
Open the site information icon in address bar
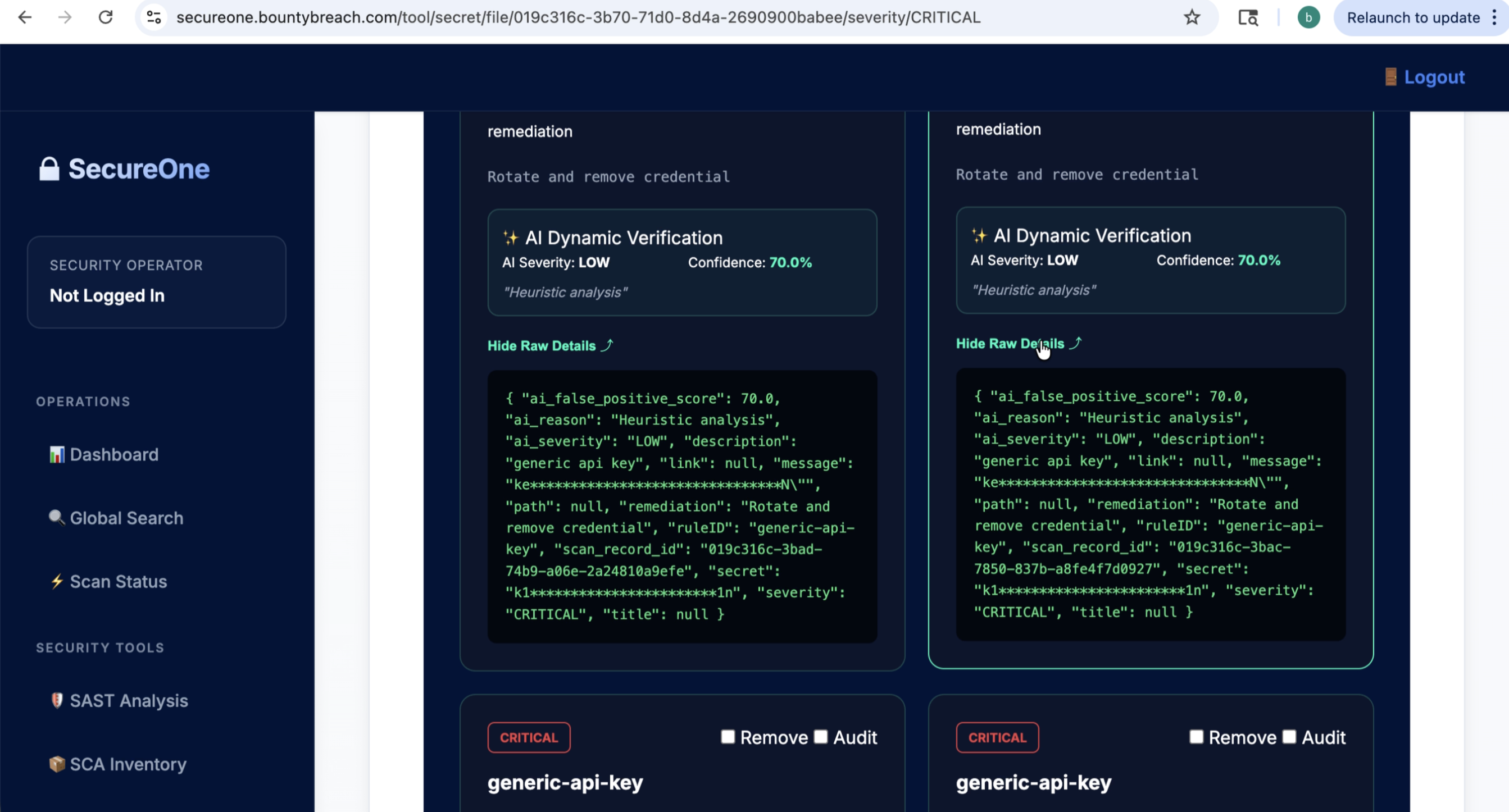click(x=154, y=17)
